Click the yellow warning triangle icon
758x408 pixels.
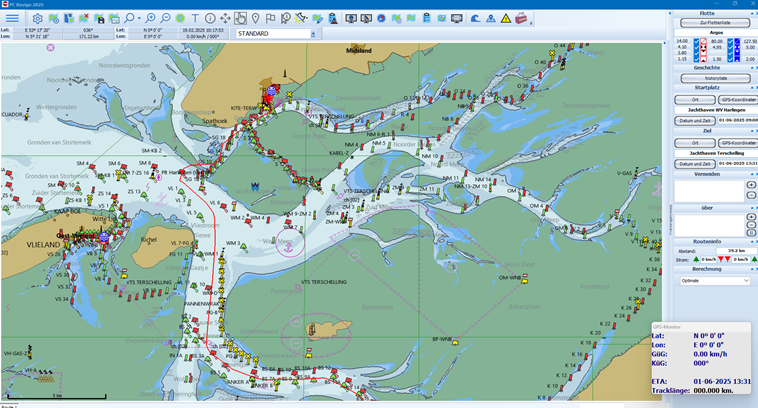(x=506, y=18)
